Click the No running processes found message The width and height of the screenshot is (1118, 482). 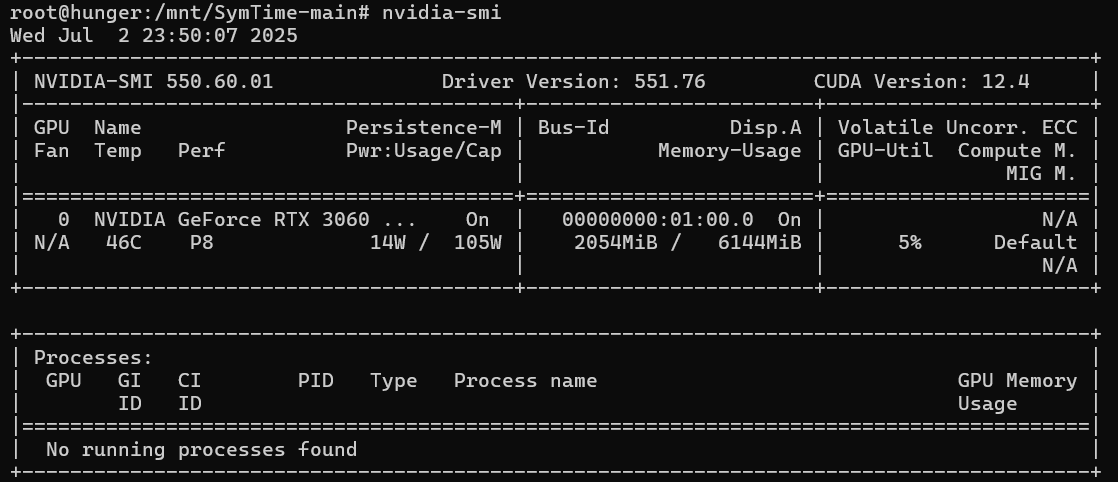click(x=201, y=449)
